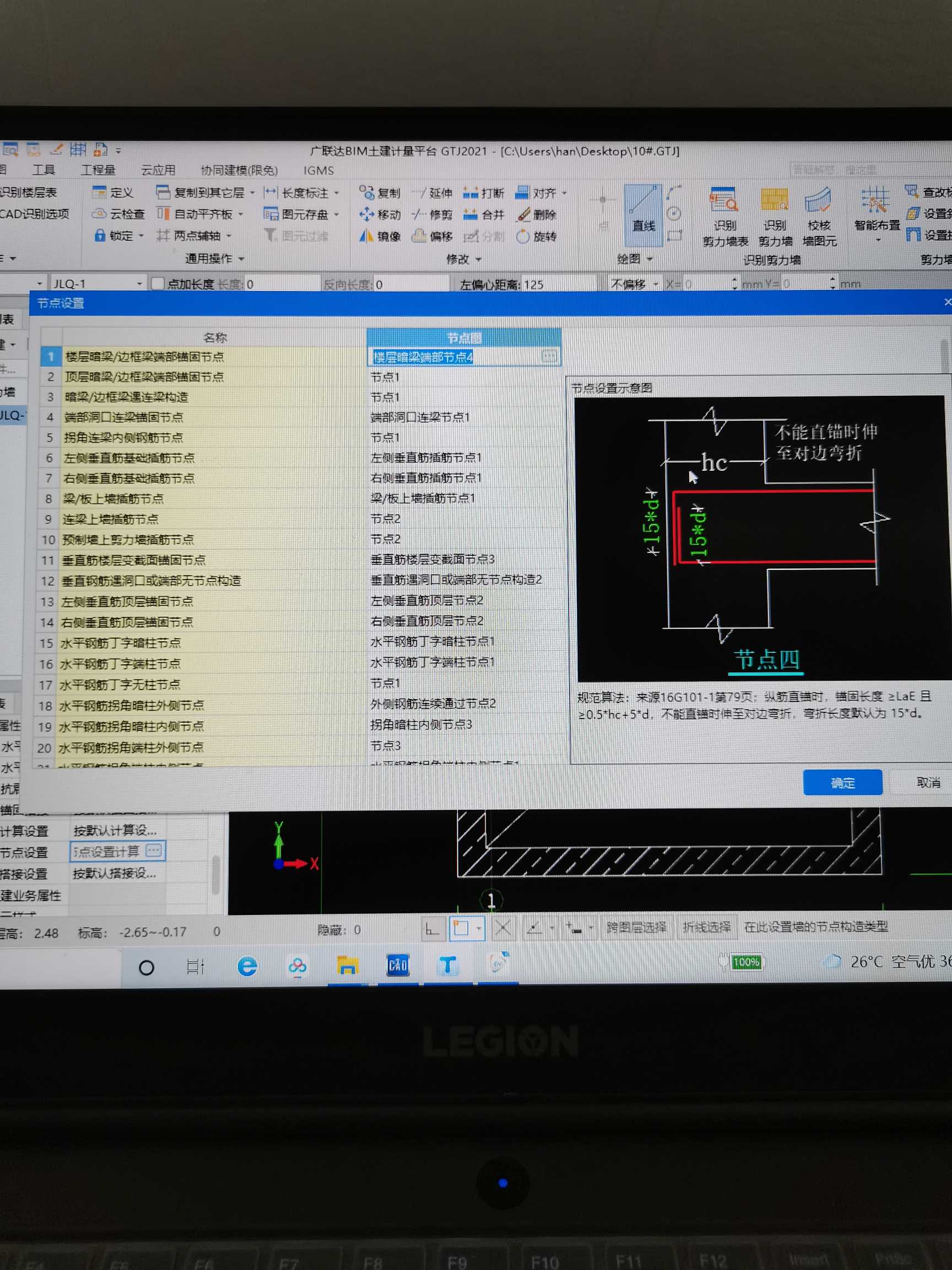Click the 对齐 align tool

(x=536, y=193)
